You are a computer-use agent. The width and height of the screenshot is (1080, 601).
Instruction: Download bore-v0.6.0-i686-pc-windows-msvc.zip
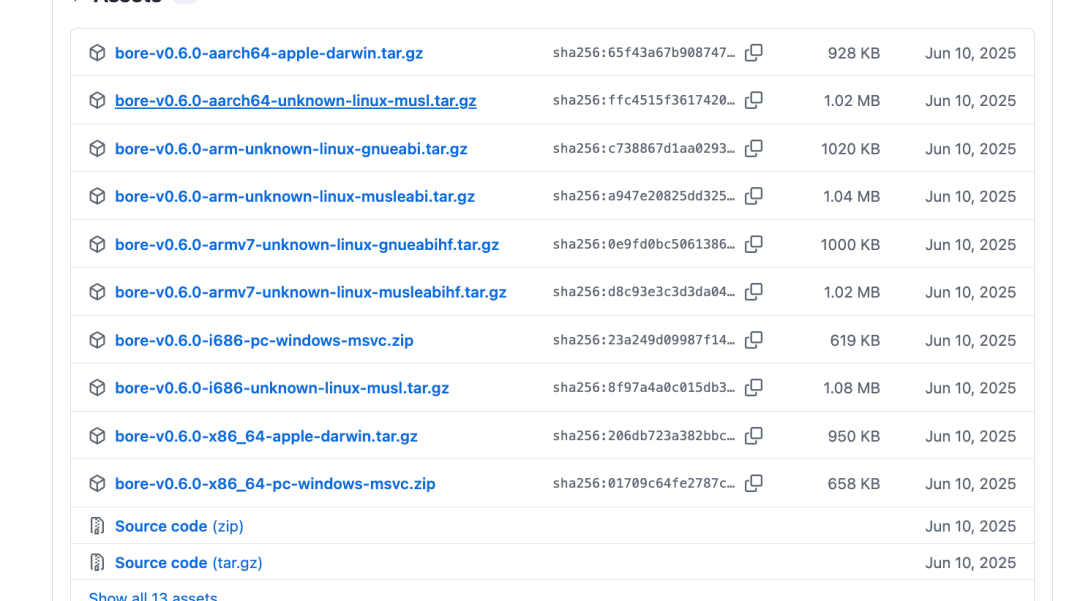coord(264,340)
